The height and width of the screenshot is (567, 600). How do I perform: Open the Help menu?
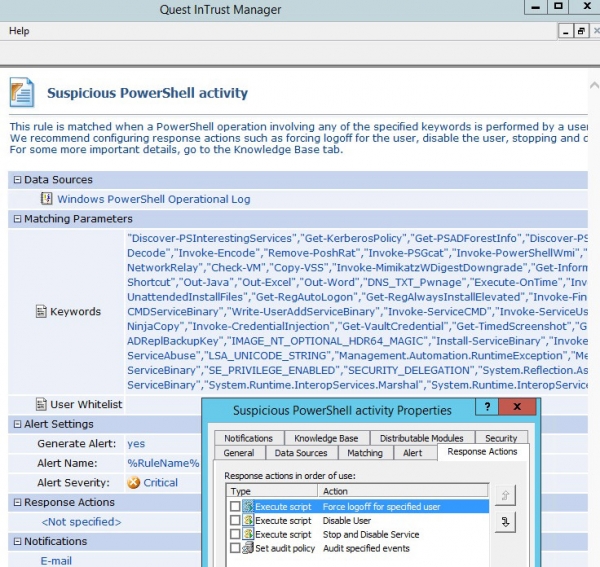tap(19, 31)
